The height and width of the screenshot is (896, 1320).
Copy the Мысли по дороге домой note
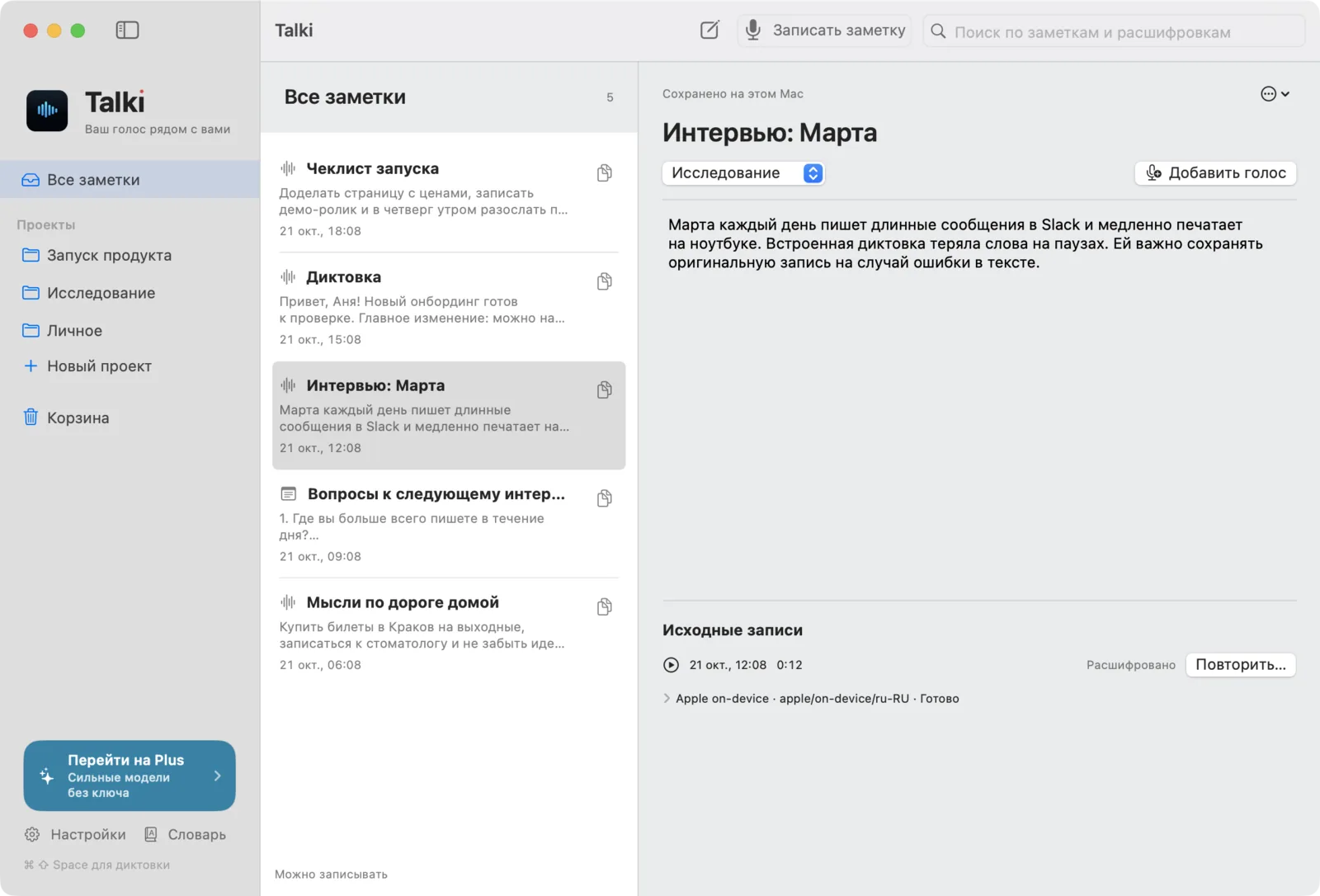(605, 606)
